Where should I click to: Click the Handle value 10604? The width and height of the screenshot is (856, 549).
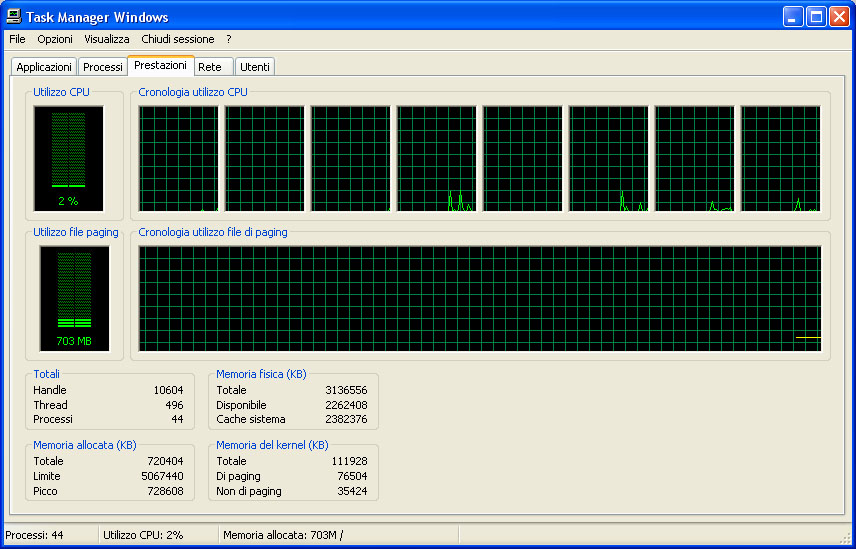(168, 390)
